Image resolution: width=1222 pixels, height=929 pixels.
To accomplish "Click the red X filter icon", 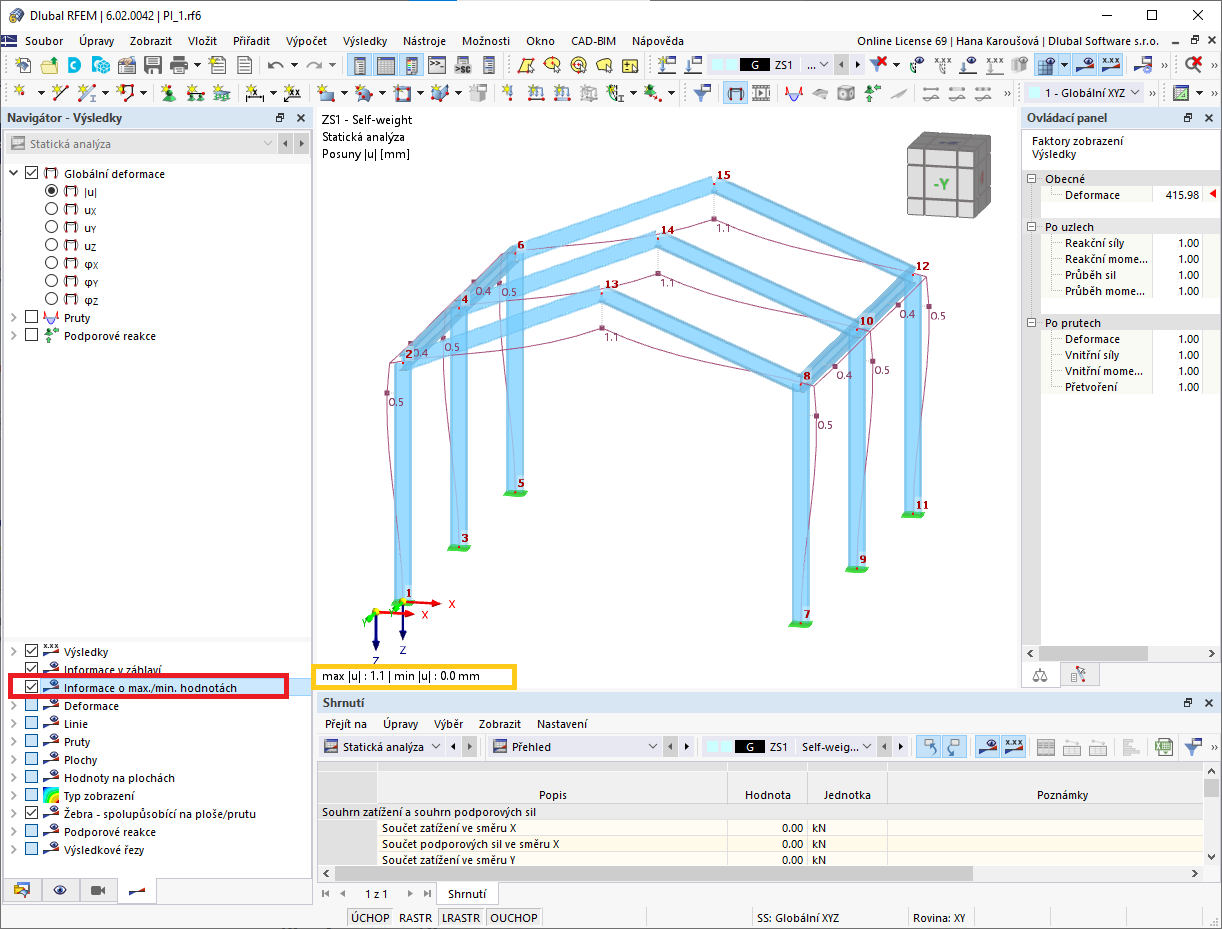I will (878, 65).
